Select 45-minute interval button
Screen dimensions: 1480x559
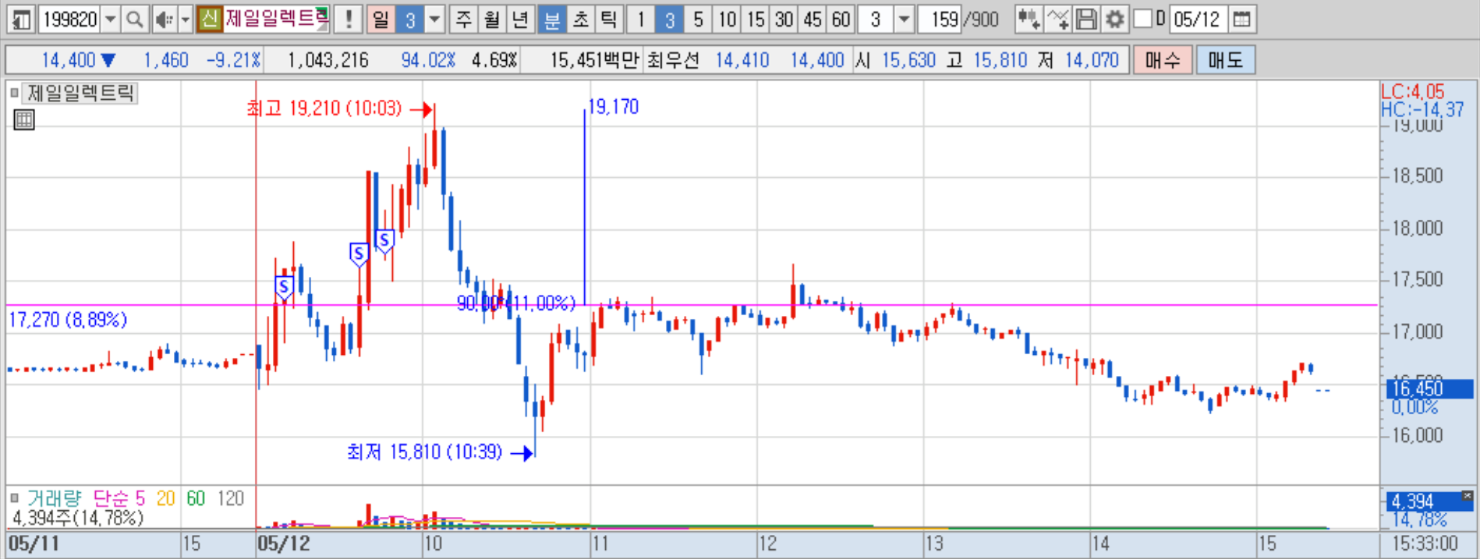point(813,19)
